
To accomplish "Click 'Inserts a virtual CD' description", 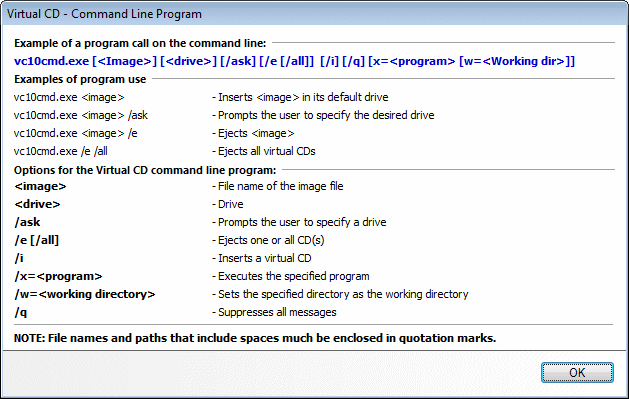I will point(262,258).
